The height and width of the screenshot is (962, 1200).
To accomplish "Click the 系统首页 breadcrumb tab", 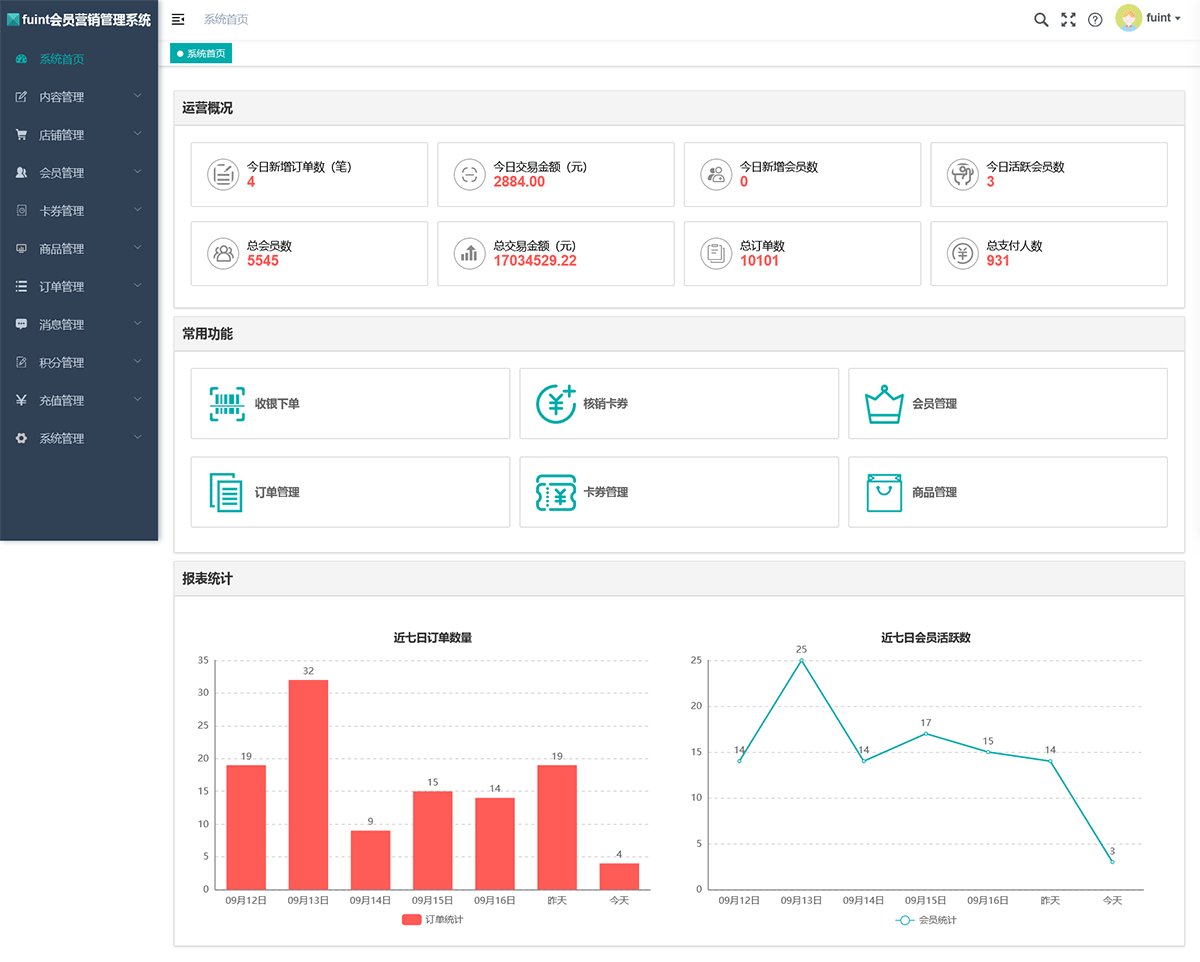I will click(x=200, y=52).
